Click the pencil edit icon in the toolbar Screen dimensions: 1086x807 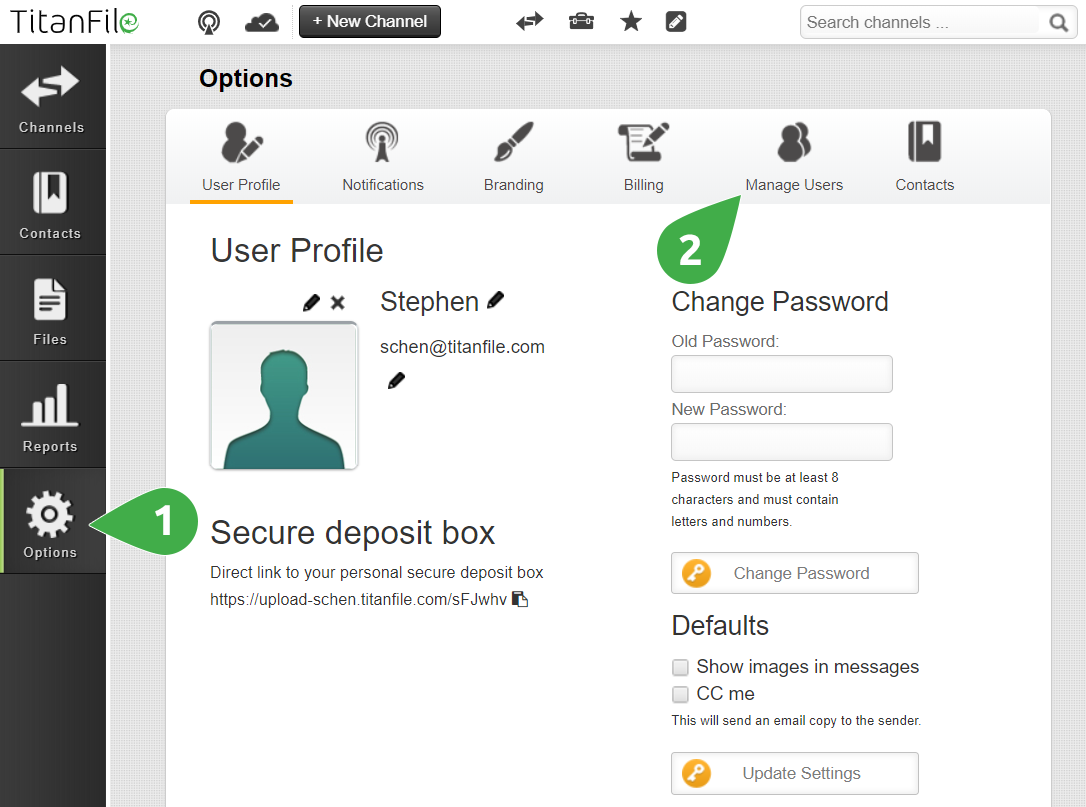676,20
